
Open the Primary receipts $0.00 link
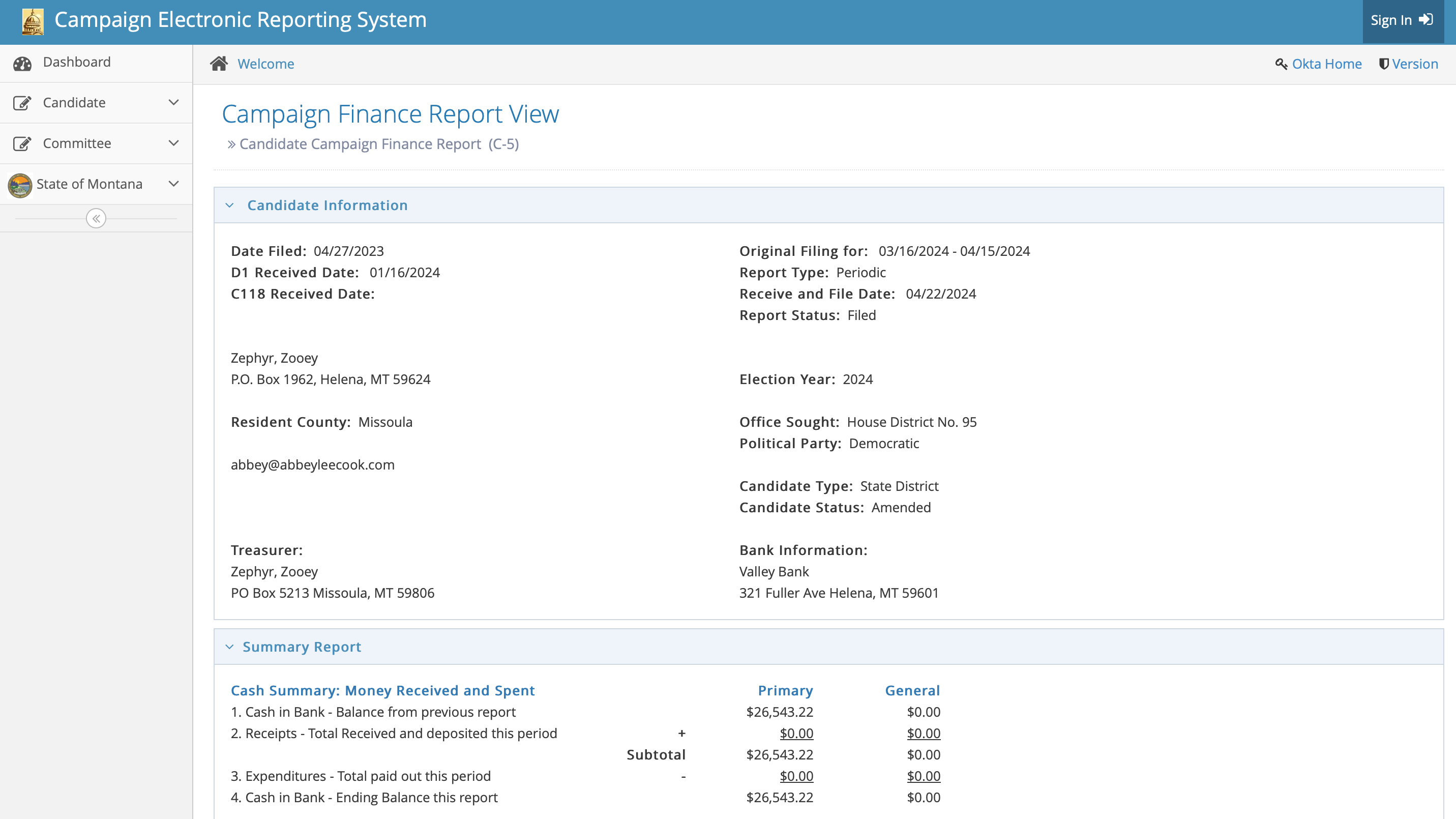point(796,733)
